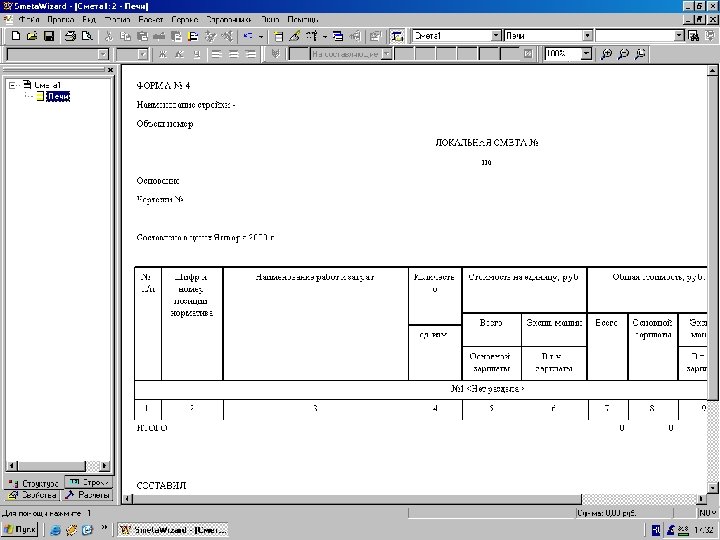The height and width of the screenshot is (540, 720).
Task: Select Смета1 root in tree
Action: pos(47,85)
